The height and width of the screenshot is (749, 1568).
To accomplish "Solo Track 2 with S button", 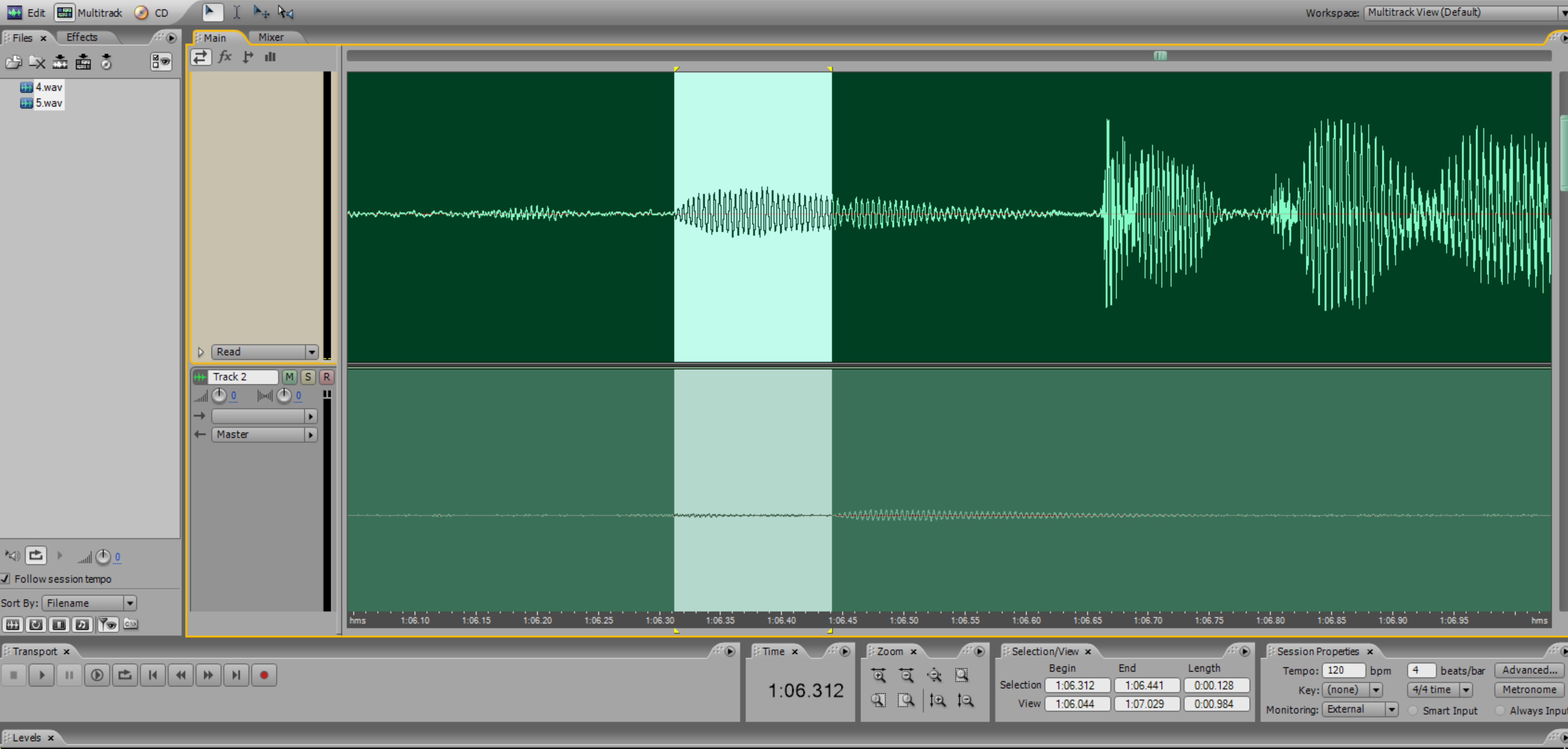I will (x=308, y=377).
